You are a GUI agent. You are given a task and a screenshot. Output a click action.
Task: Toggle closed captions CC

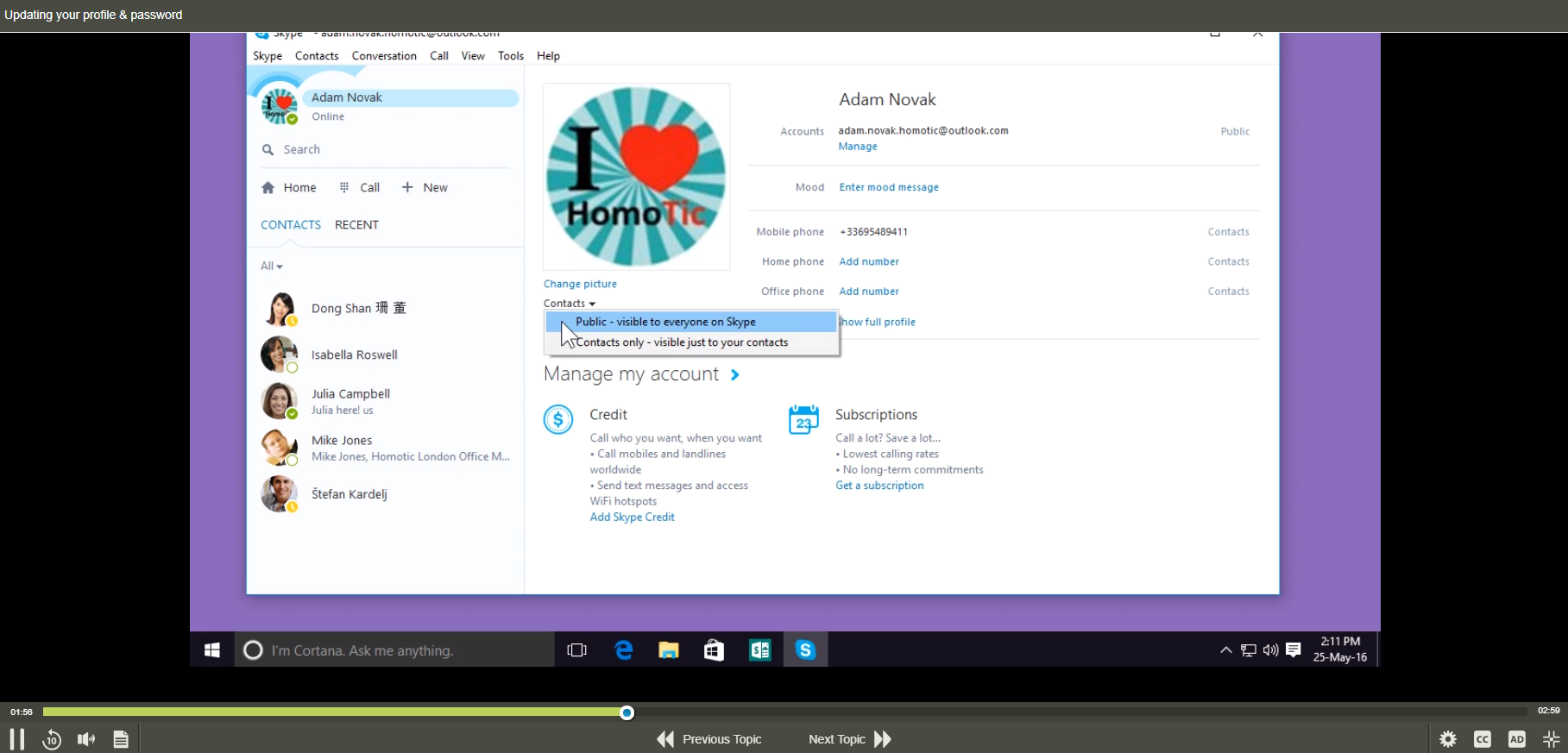1483,739
